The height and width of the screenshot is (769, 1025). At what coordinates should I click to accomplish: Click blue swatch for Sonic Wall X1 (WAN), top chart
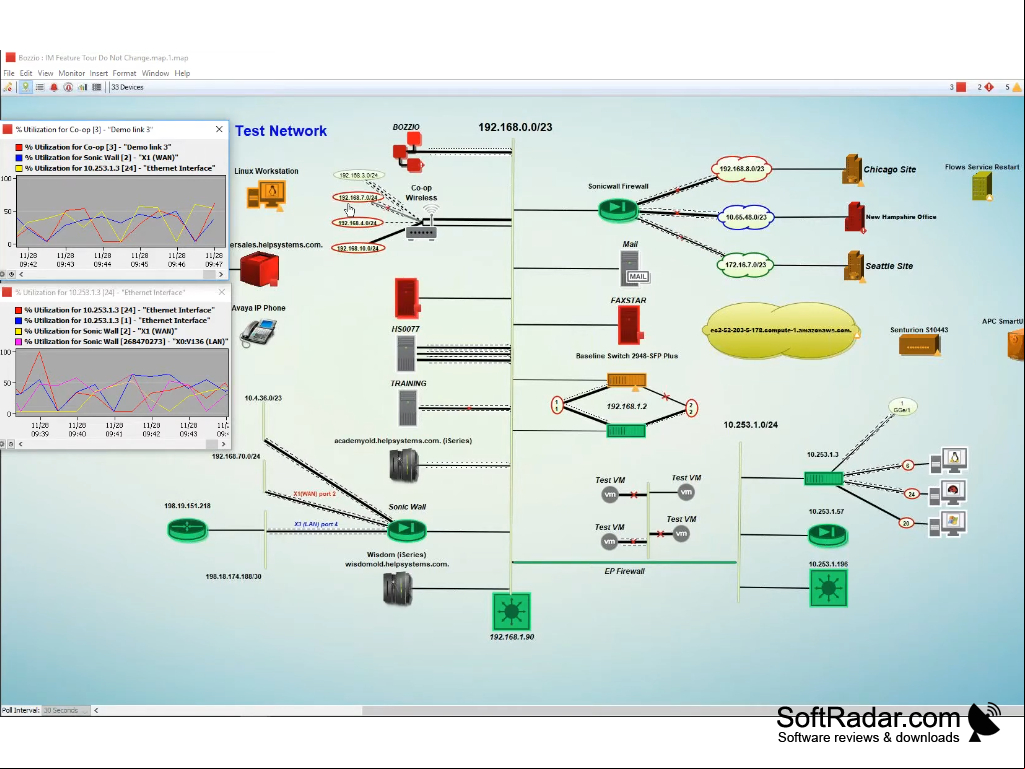[x=19, y=158]
